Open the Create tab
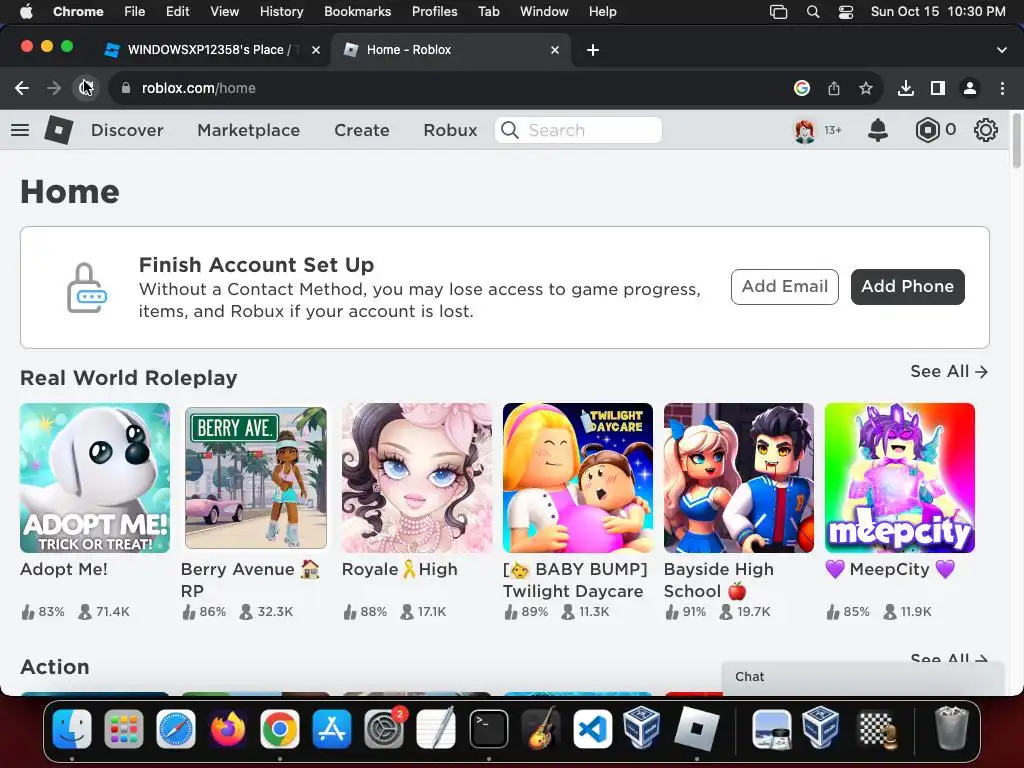Screen dimensions: 1024x768 tap(362, 130)
